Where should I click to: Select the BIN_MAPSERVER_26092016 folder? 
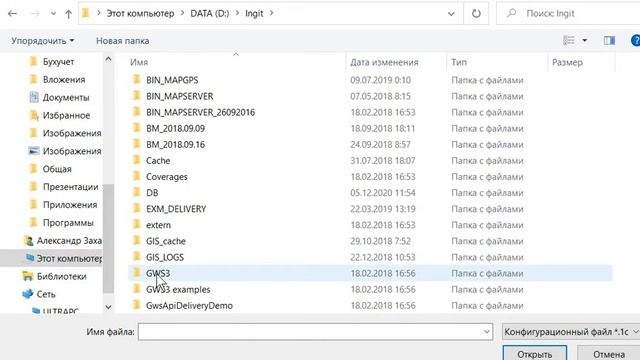[x=200, y=112]
